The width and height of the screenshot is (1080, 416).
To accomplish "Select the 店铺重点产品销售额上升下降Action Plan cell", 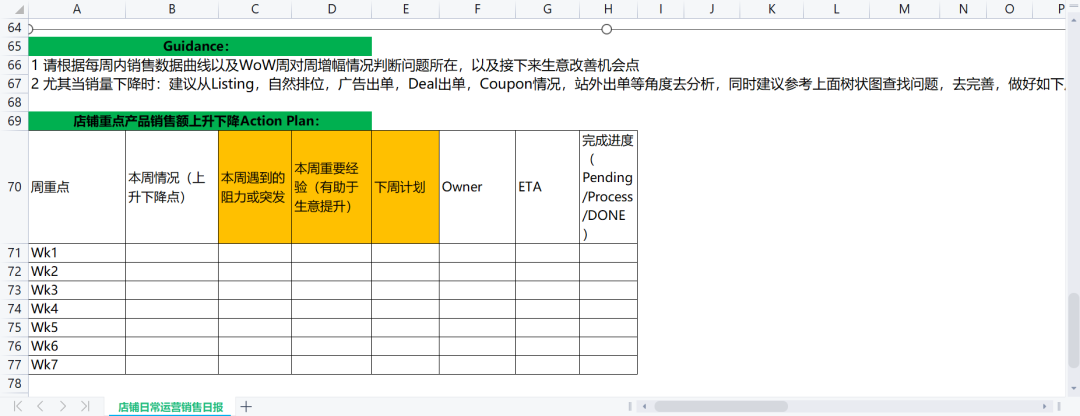I will click(199, 121).
